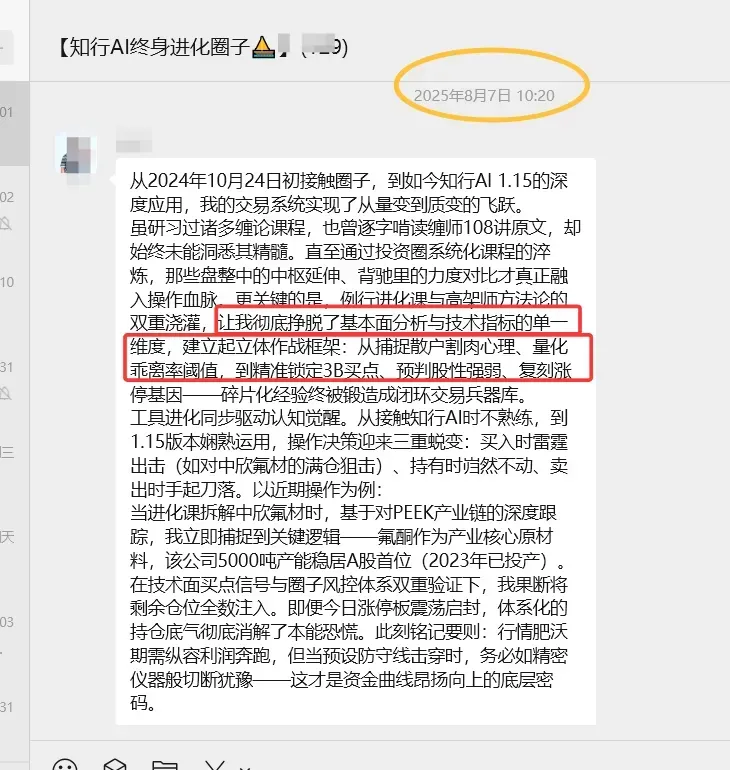
Task: Open the highlighted chat with time ending 01
Action: (15, 124)
